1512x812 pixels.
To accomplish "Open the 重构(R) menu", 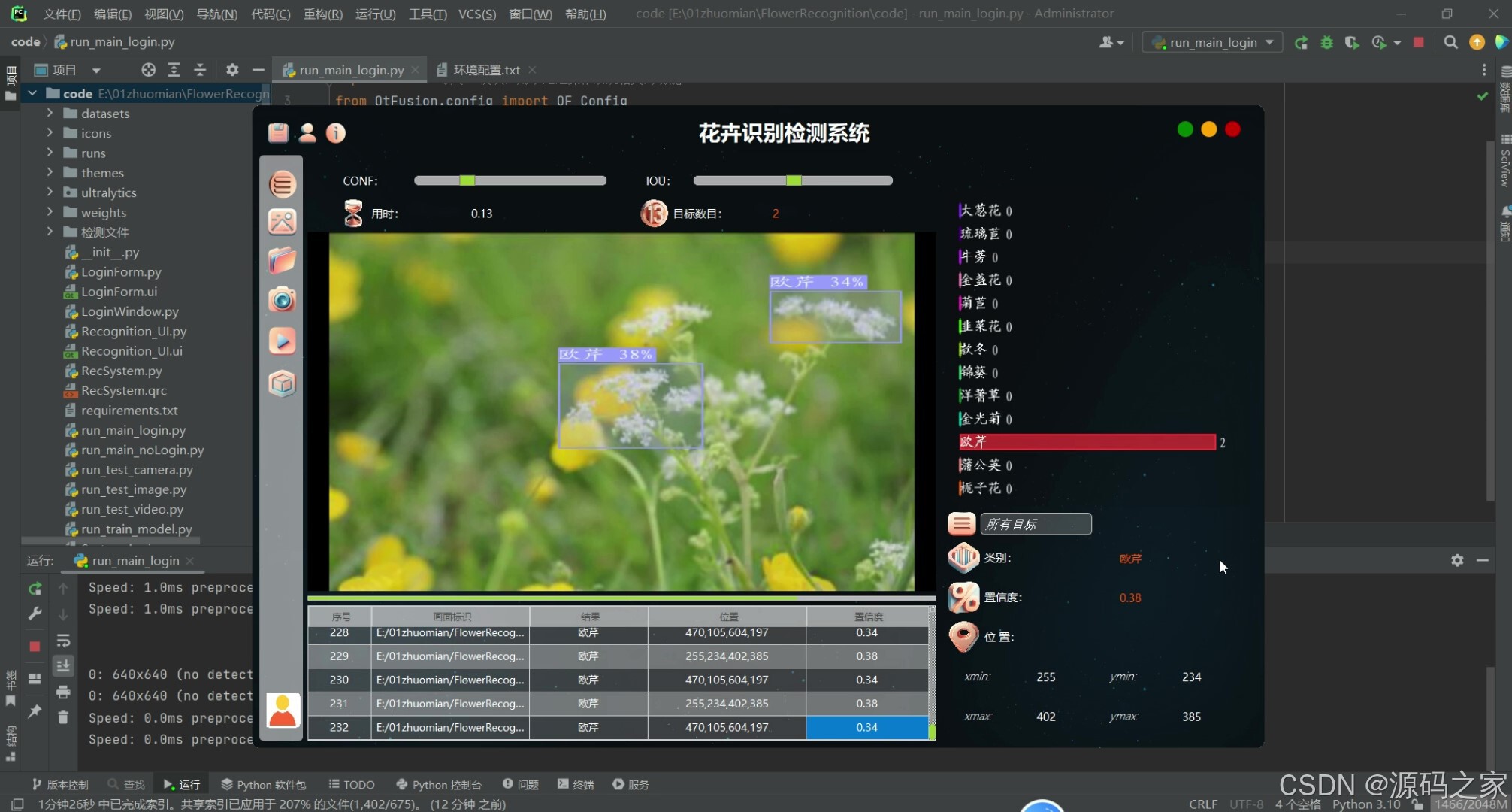I will tap(322, 14).
